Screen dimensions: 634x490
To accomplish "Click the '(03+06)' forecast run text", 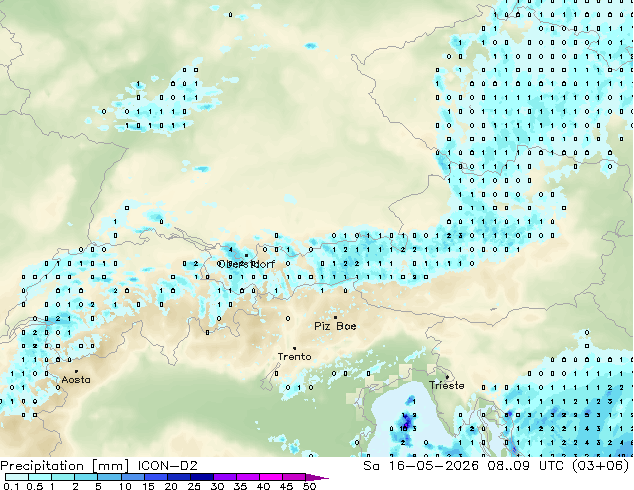I will click(600, 466).
